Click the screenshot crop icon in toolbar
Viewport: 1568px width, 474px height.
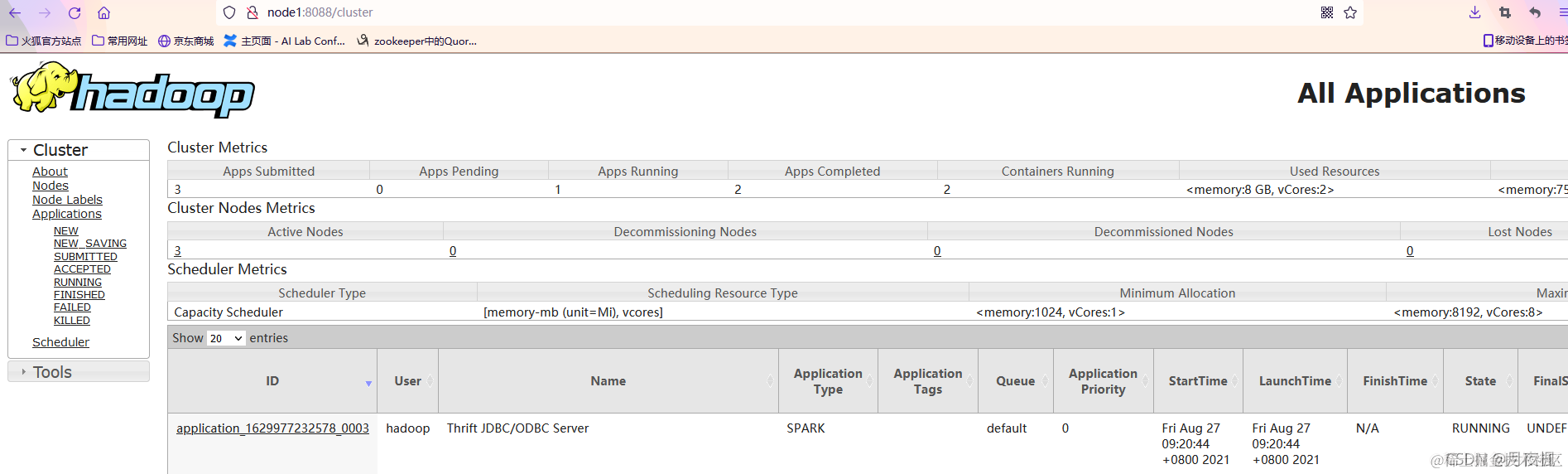(x=1505, y=12)
